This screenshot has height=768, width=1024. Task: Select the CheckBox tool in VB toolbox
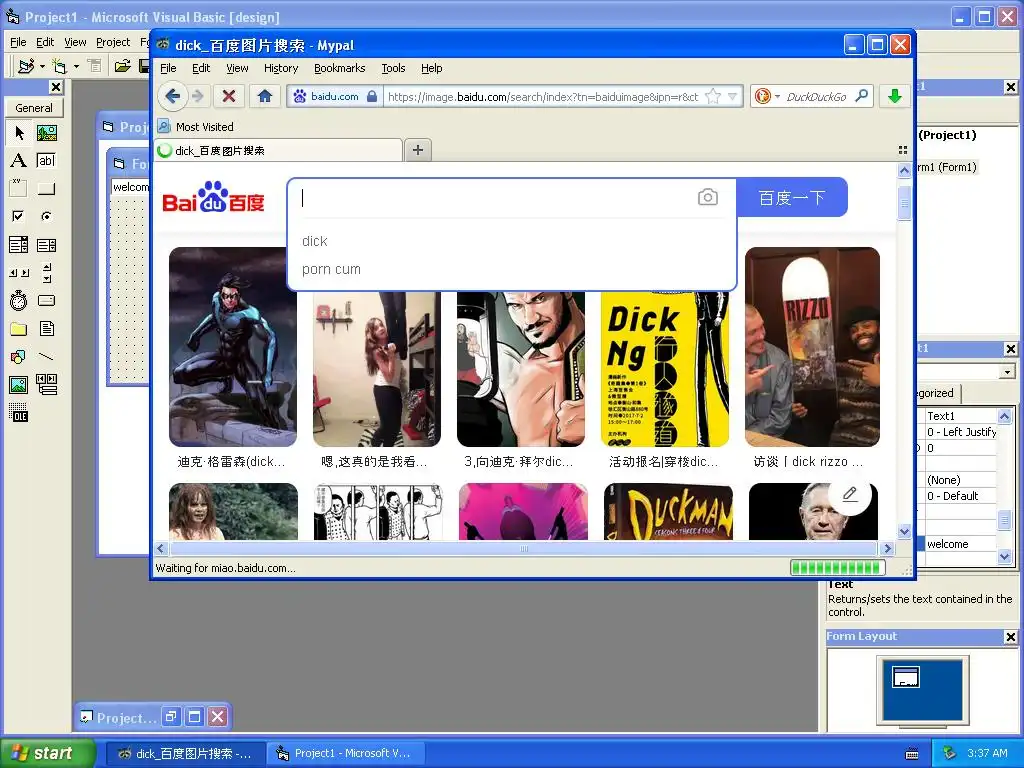(19, 216)
